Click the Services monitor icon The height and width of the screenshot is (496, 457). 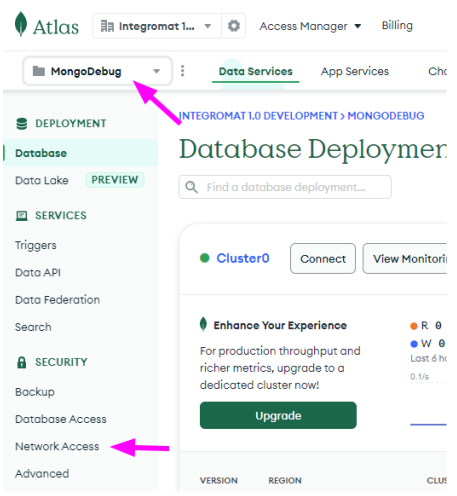tap(22, 216)
